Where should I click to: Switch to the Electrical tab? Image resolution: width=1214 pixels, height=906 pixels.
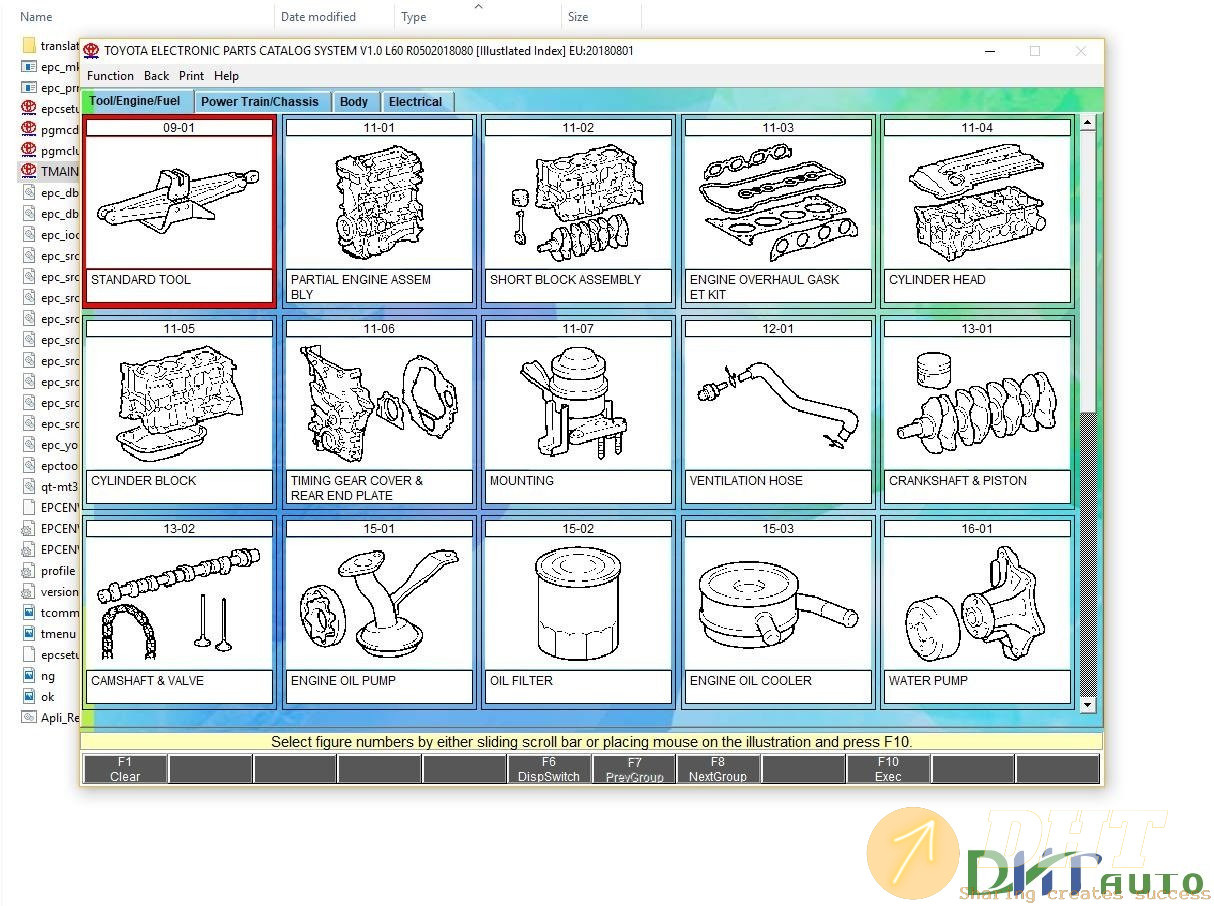pos(416,102)
